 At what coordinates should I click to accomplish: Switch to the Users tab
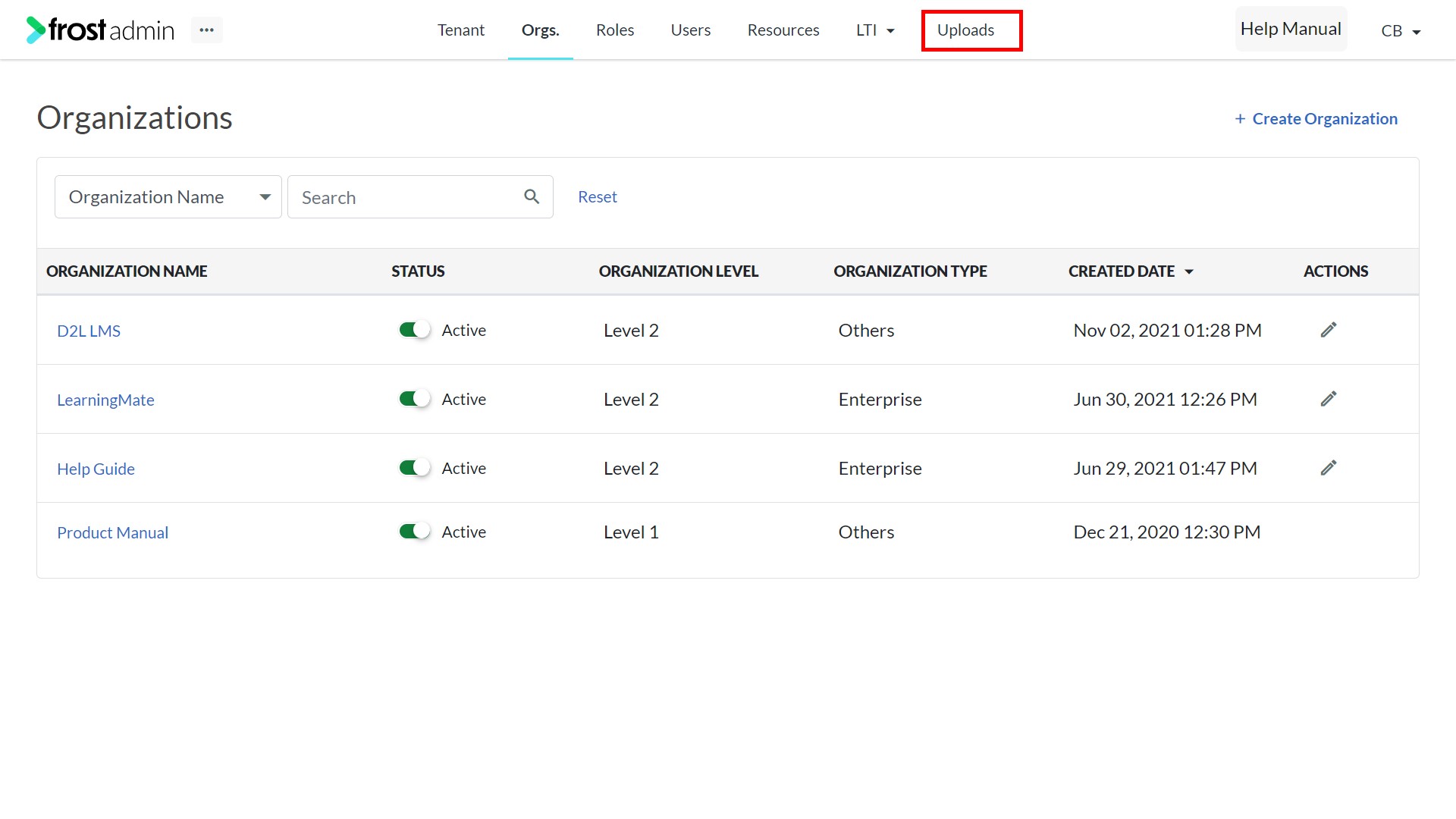pyautogui.click(x=691, y=30)
